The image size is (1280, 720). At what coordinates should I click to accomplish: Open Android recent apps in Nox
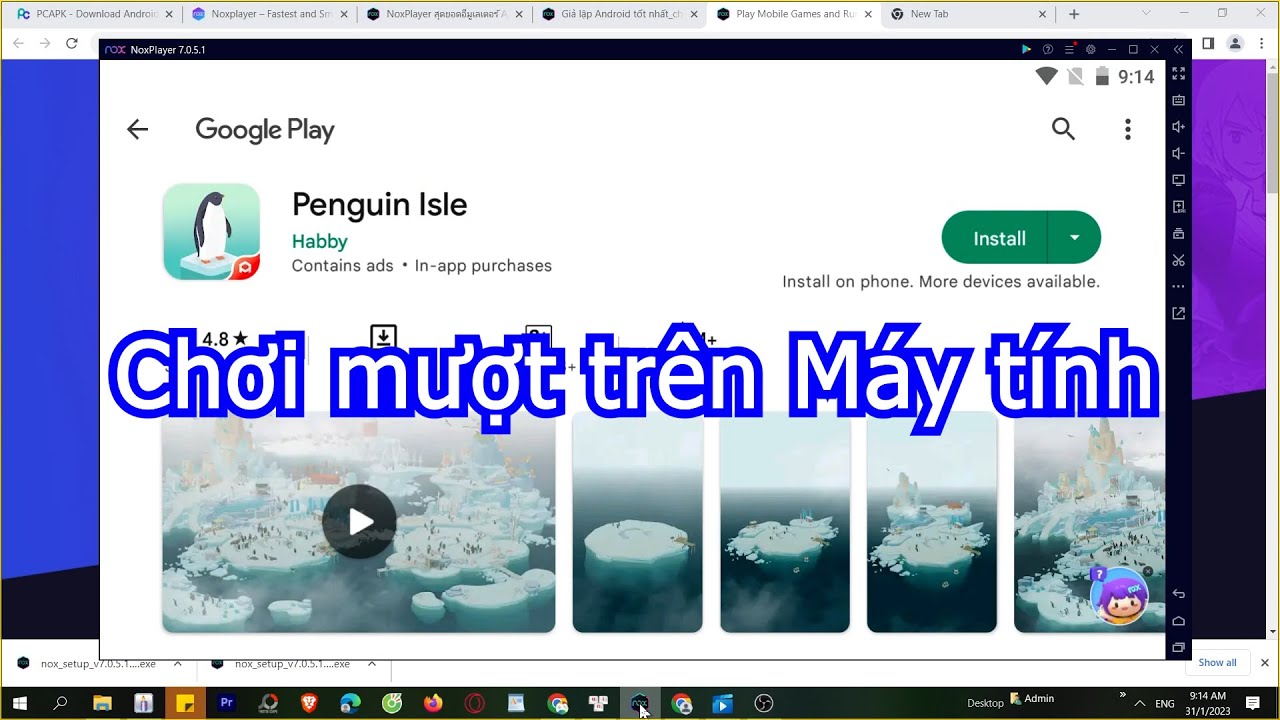click(1178, 648)
